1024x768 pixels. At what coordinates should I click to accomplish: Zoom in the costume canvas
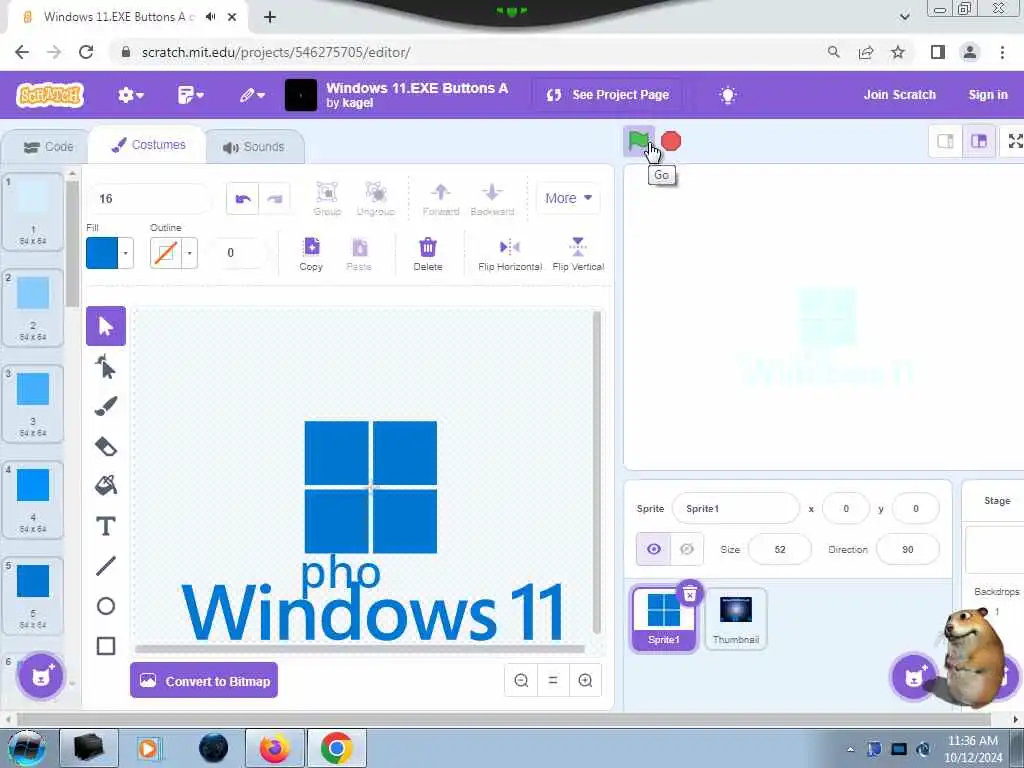[x=585, y=680]
